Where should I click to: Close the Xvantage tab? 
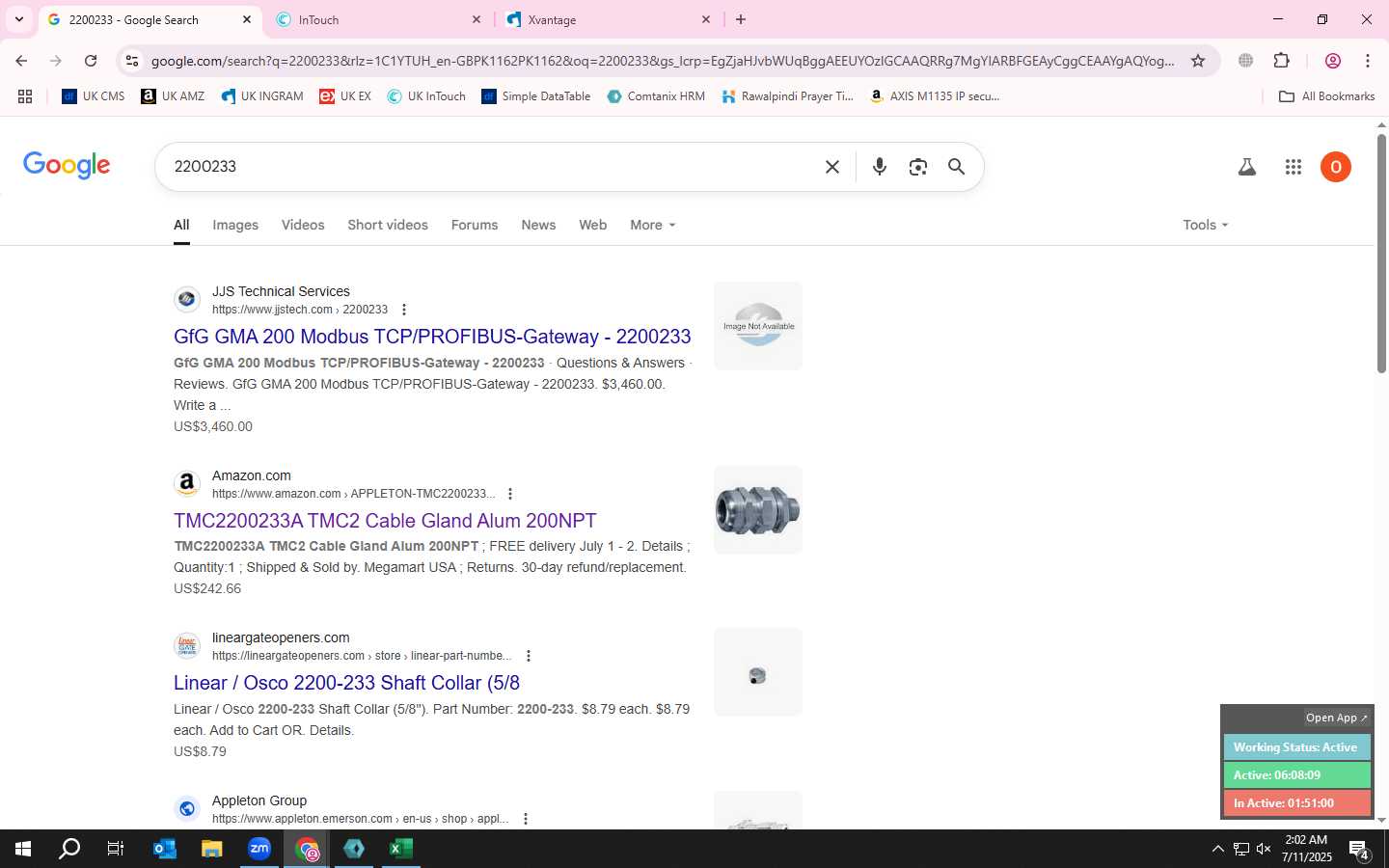706,19
